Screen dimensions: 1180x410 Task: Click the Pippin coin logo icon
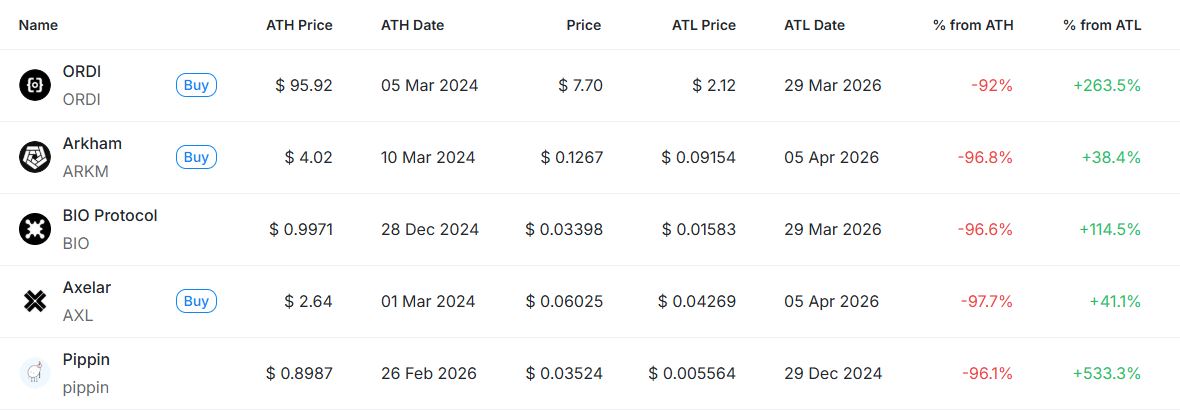[35, 373]
